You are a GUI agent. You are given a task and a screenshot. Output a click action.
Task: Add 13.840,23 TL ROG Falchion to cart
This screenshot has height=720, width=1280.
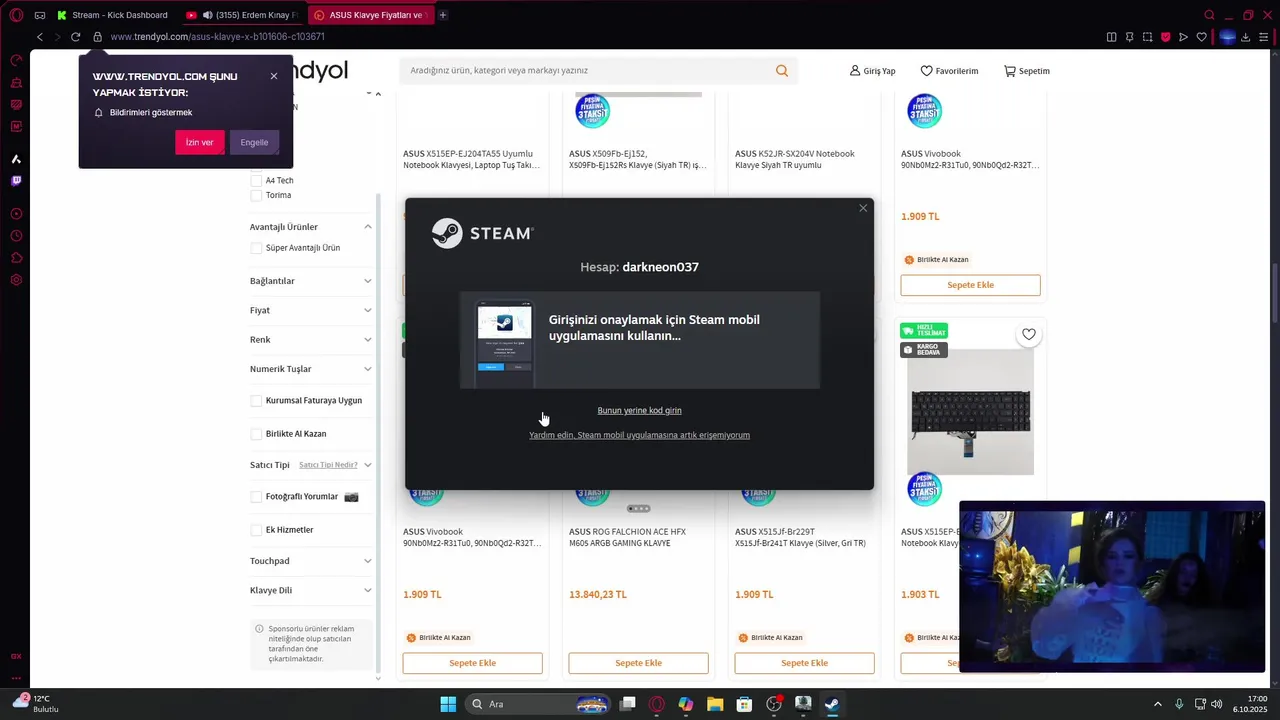[x=638, y=663]
